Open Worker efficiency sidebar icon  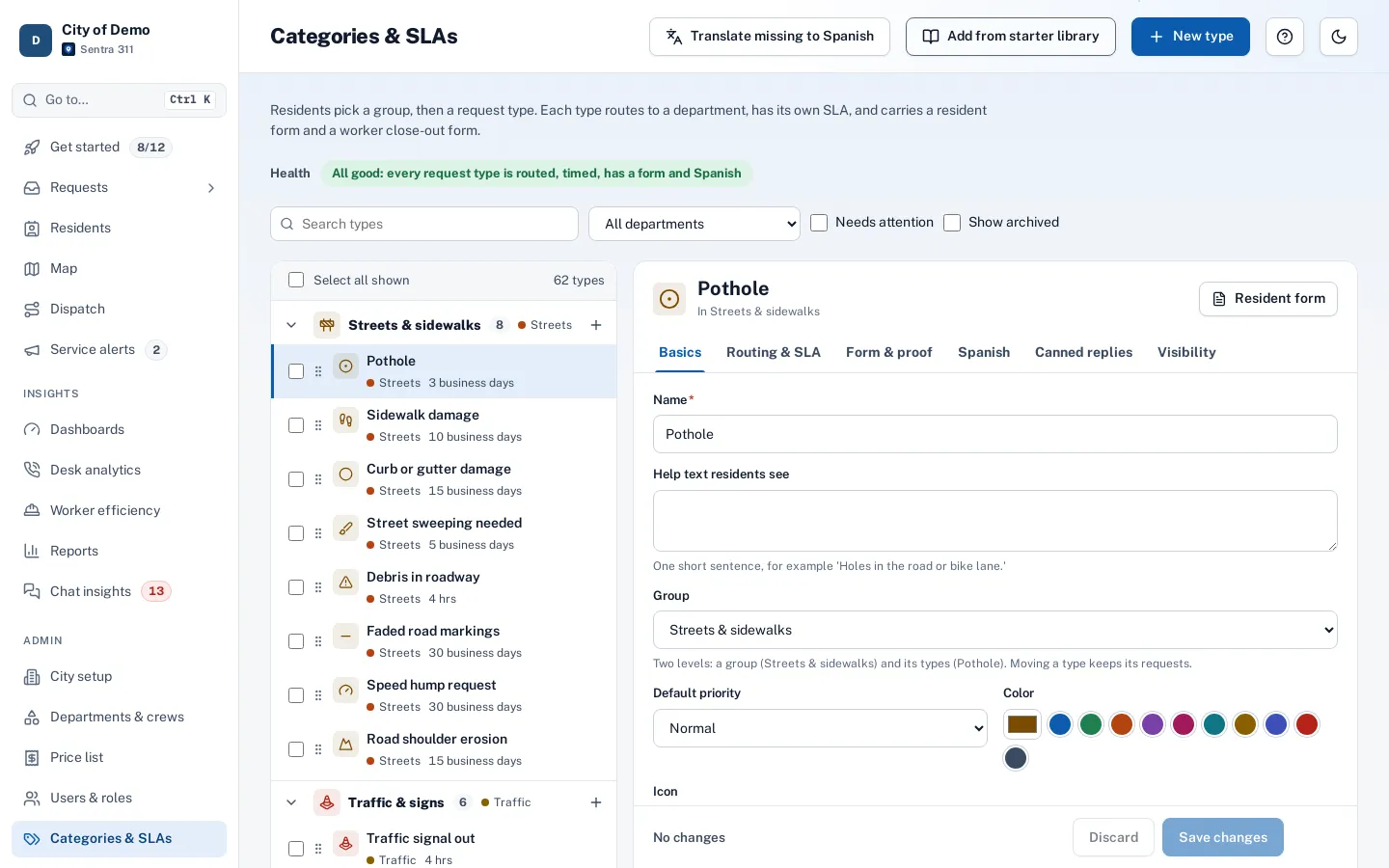(32, 510)
